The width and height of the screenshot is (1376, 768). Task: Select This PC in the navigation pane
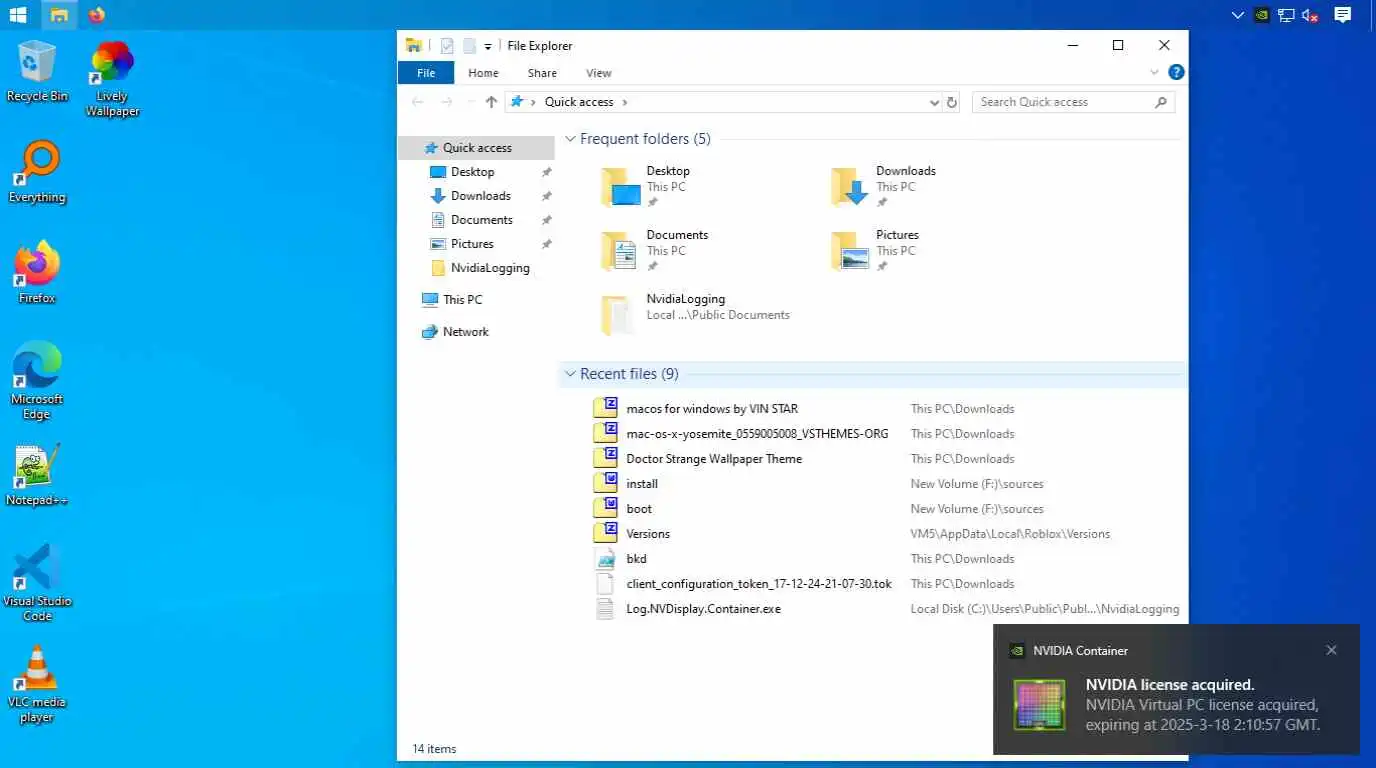[462, 300]
